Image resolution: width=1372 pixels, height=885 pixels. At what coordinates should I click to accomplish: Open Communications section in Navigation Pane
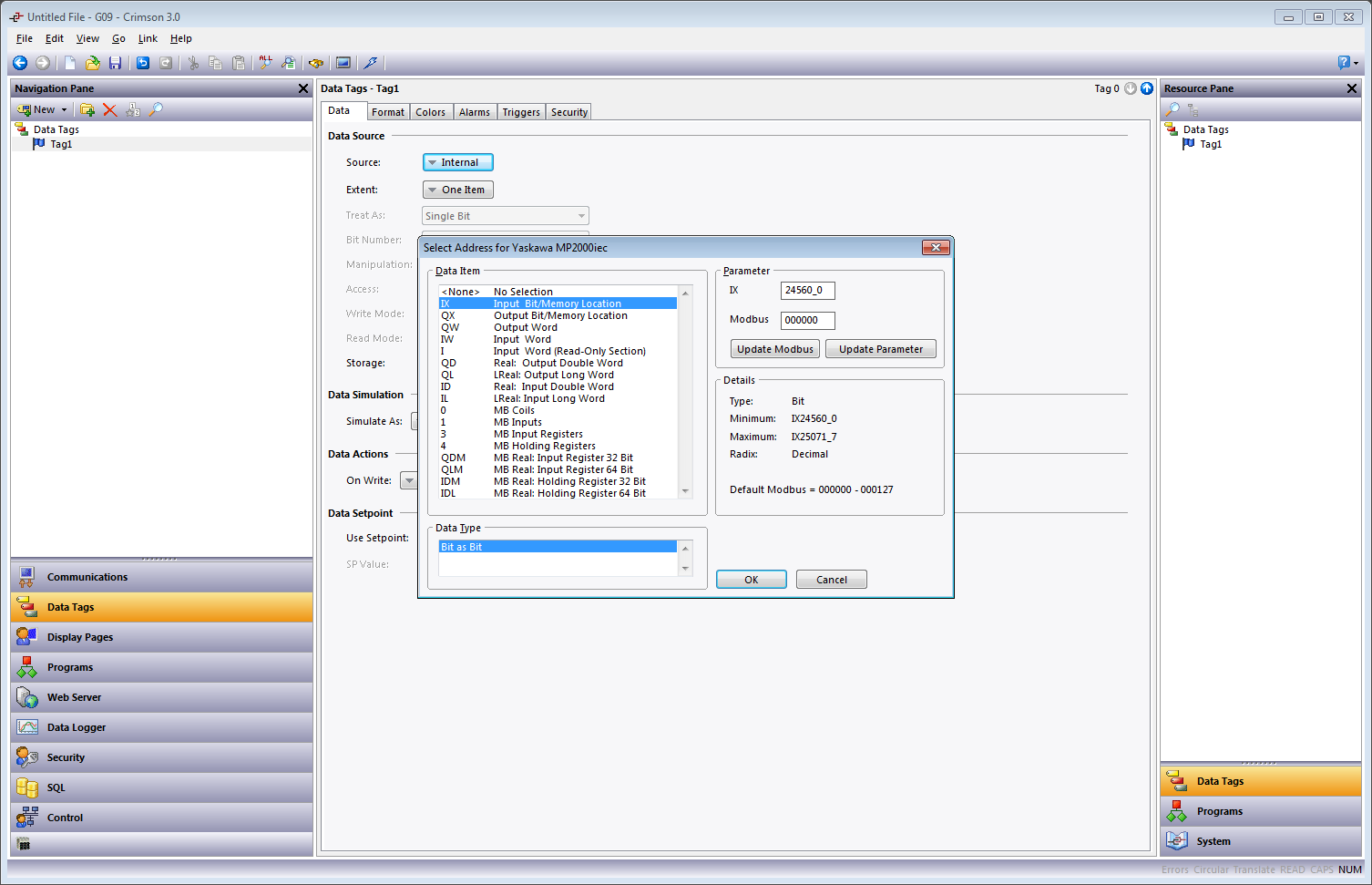point(161,577)
